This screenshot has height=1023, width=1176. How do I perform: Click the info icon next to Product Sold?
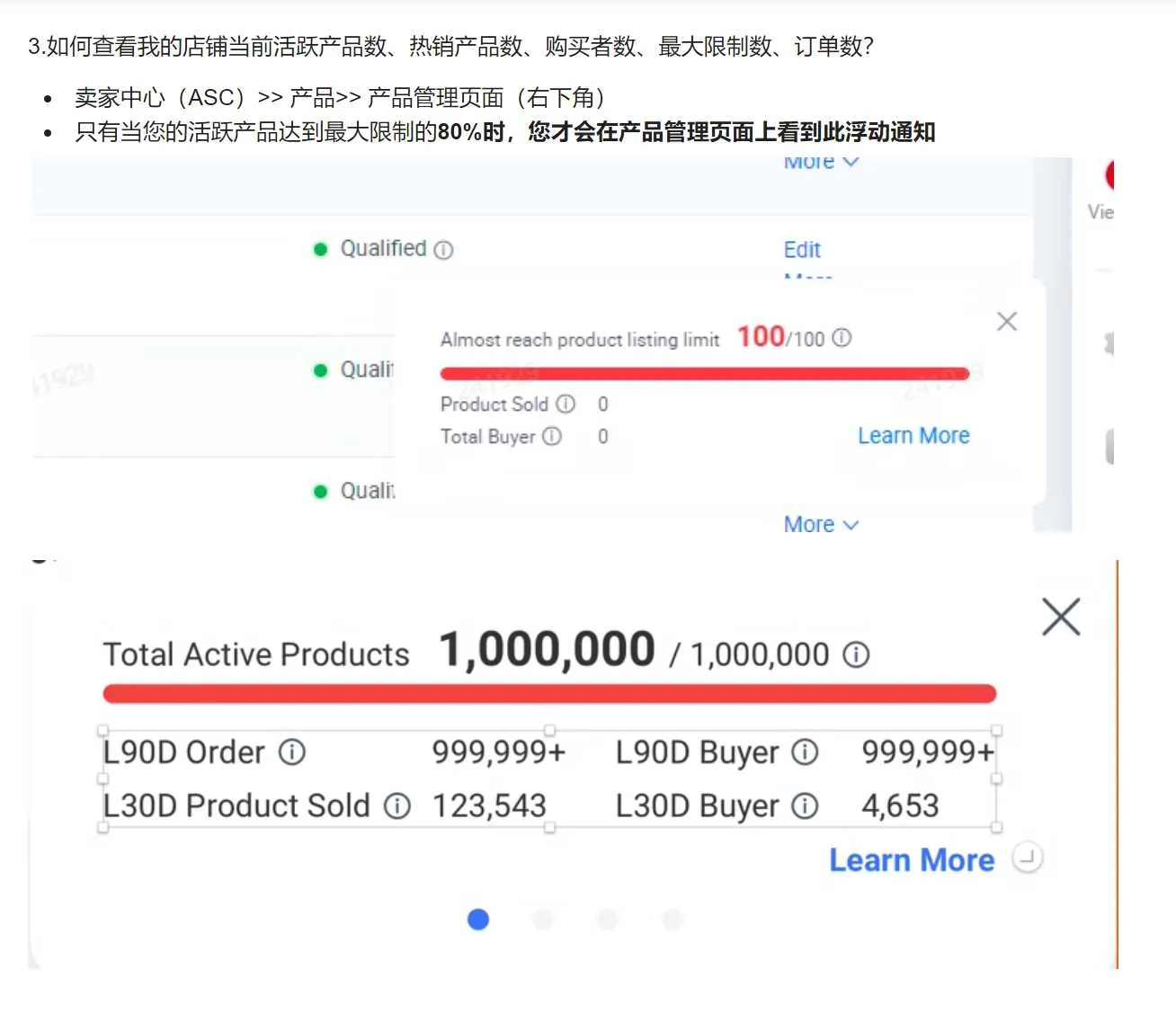[566, 404]
